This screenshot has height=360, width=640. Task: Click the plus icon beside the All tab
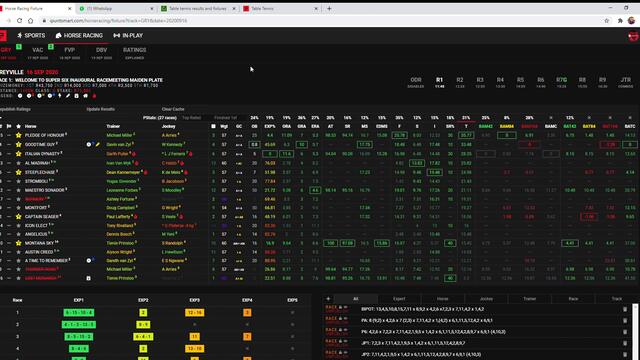coord(328,299)
